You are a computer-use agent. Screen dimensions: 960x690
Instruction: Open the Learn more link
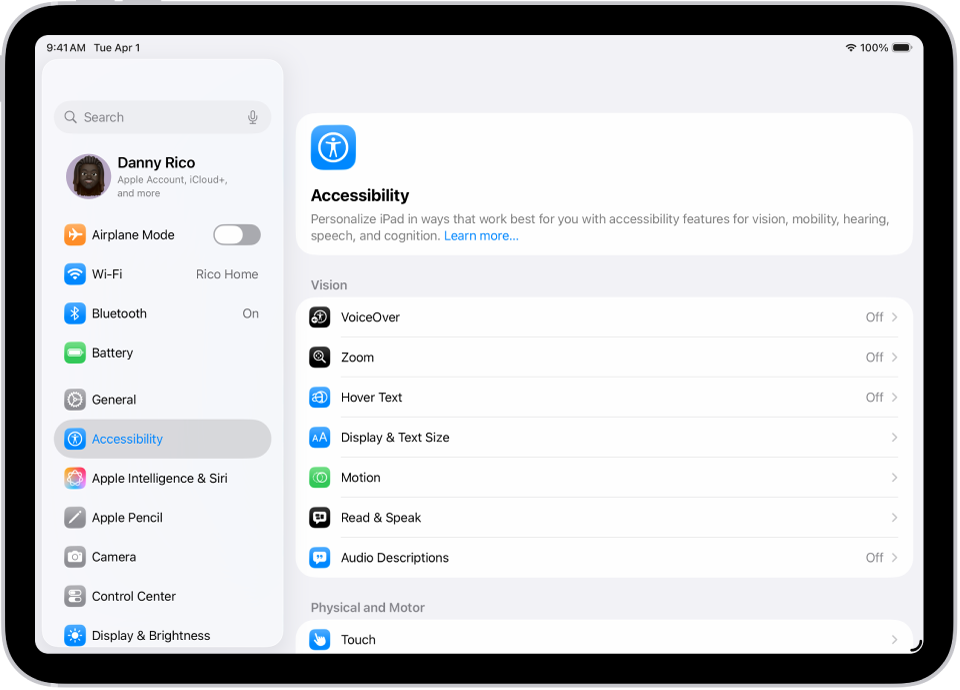481,235
